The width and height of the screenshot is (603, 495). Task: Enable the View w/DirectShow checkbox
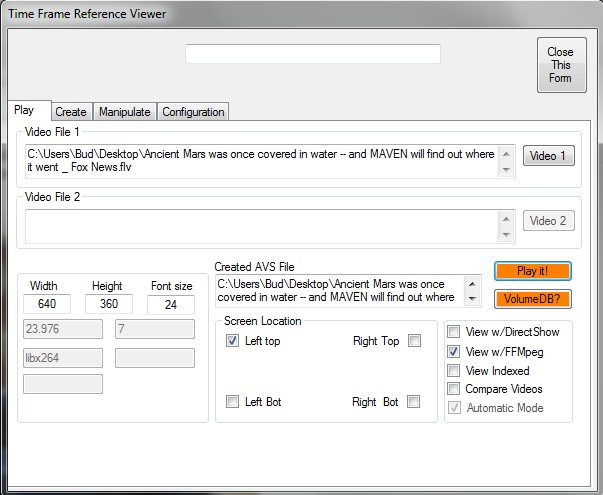click(454, 331)
